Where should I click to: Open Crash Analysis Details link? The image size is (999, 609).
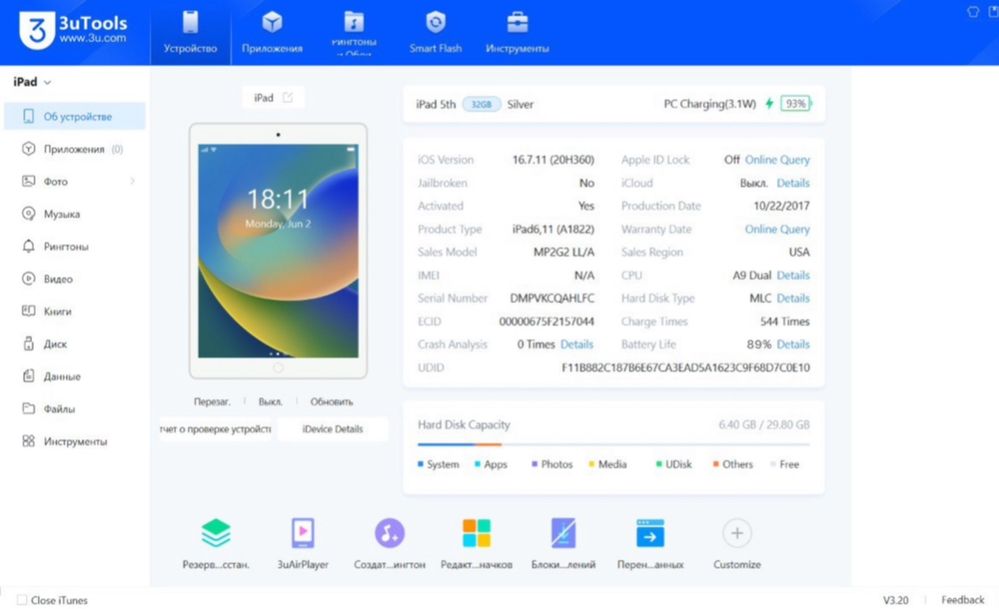click(x=577, y=345)
